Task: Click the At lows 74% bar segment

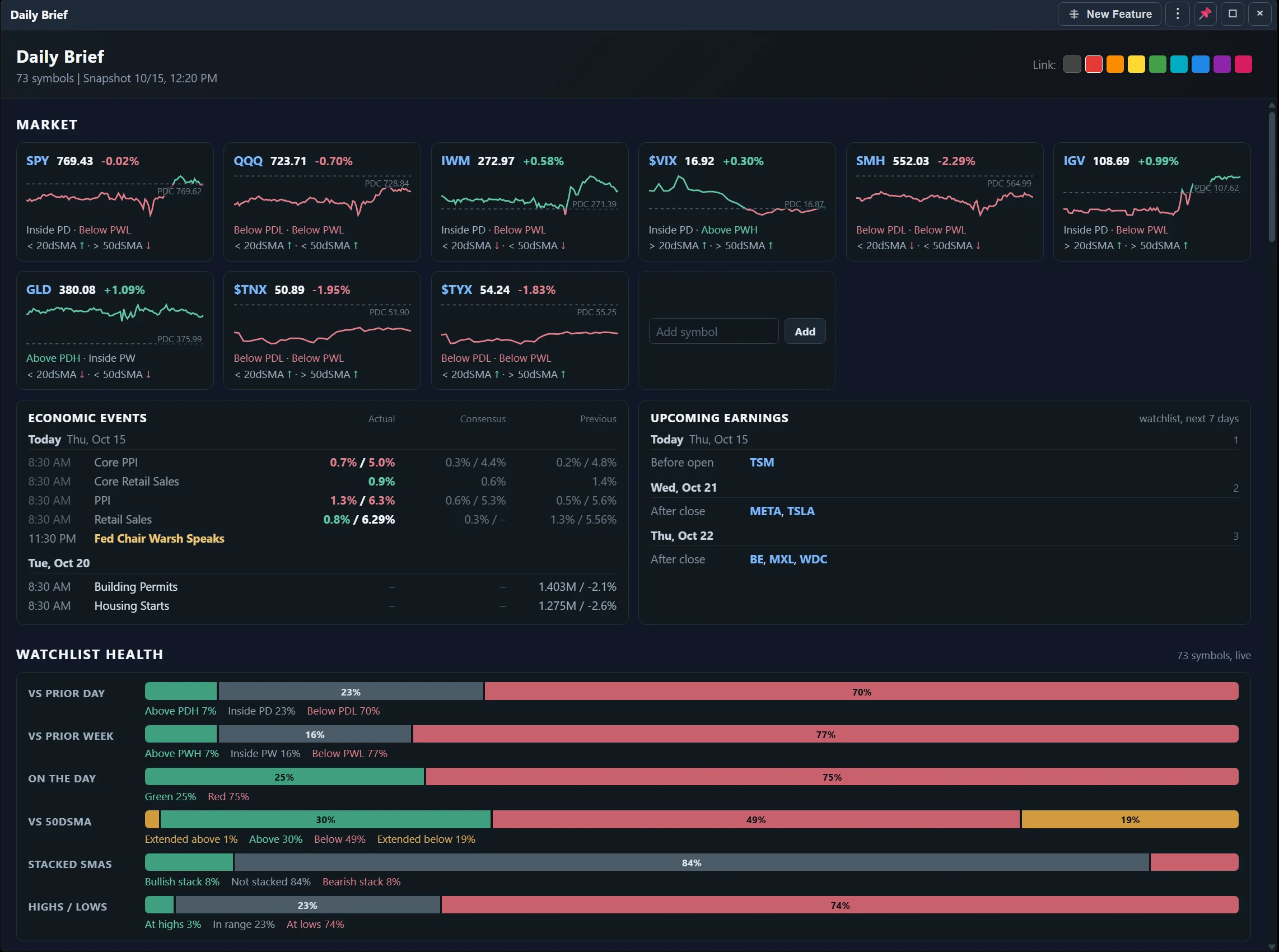Action: pos(840,905)
